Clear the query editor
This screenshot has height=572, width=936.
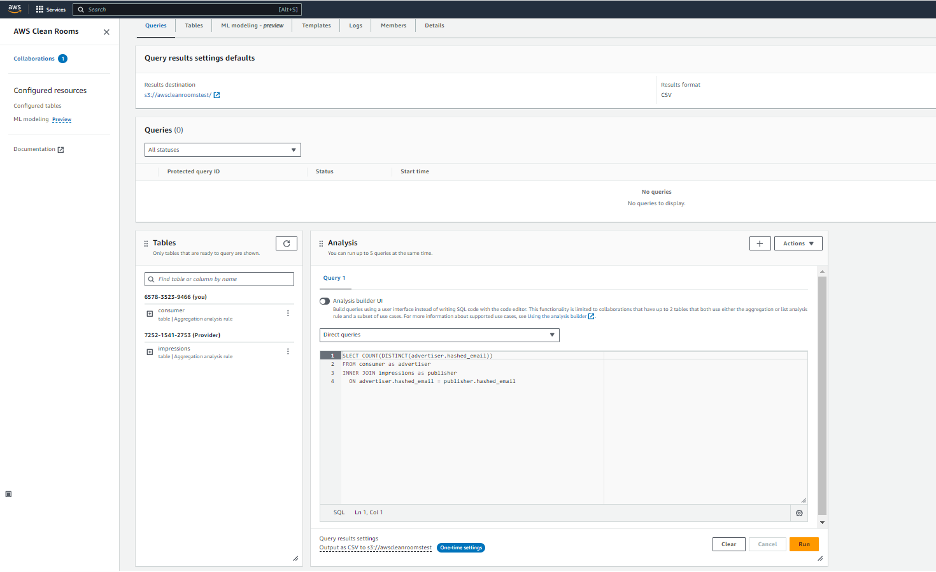coord(728,545)
